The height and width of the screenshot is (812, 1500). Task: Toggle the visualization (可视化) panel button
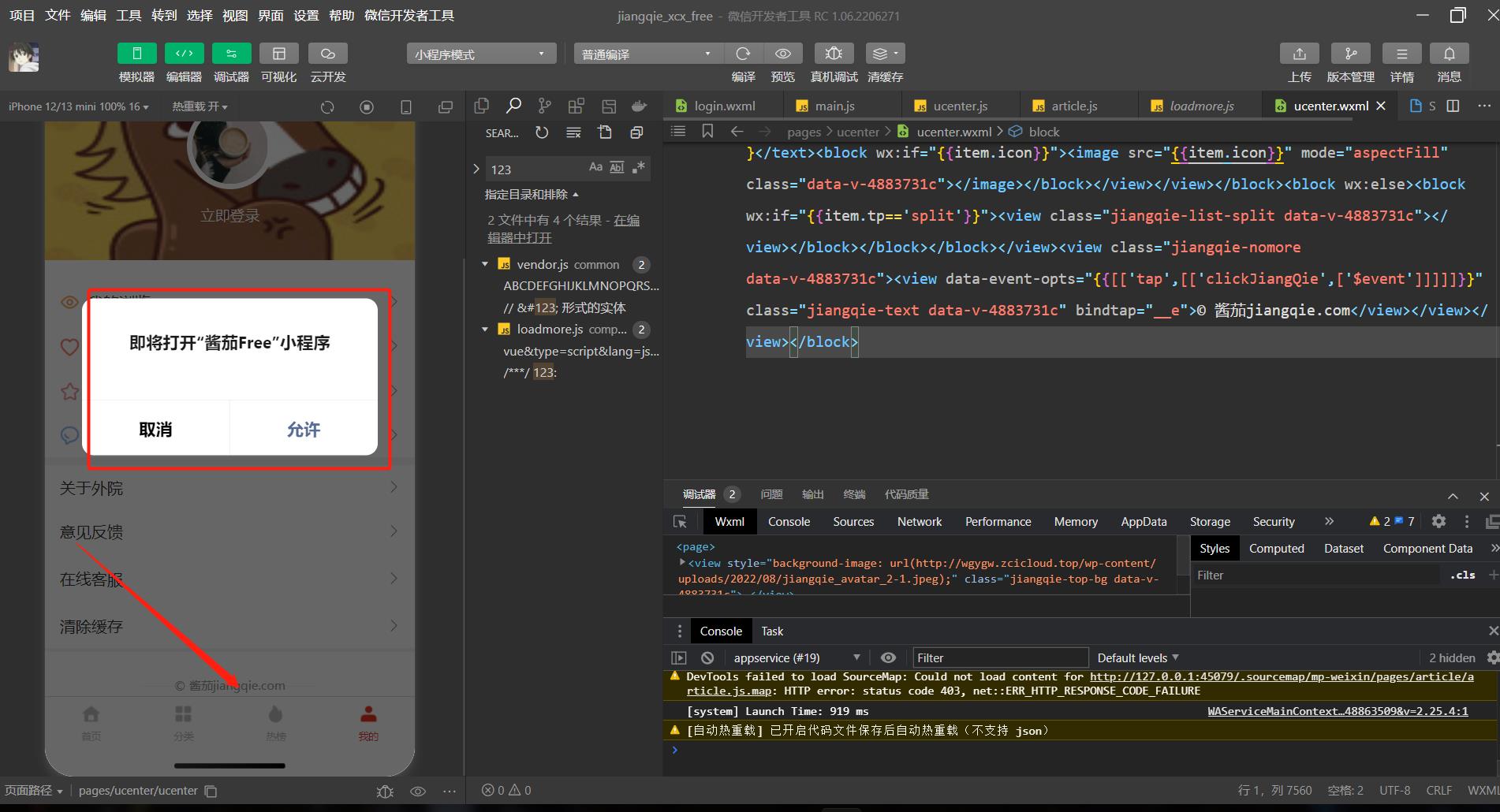(x=278, y=54)
